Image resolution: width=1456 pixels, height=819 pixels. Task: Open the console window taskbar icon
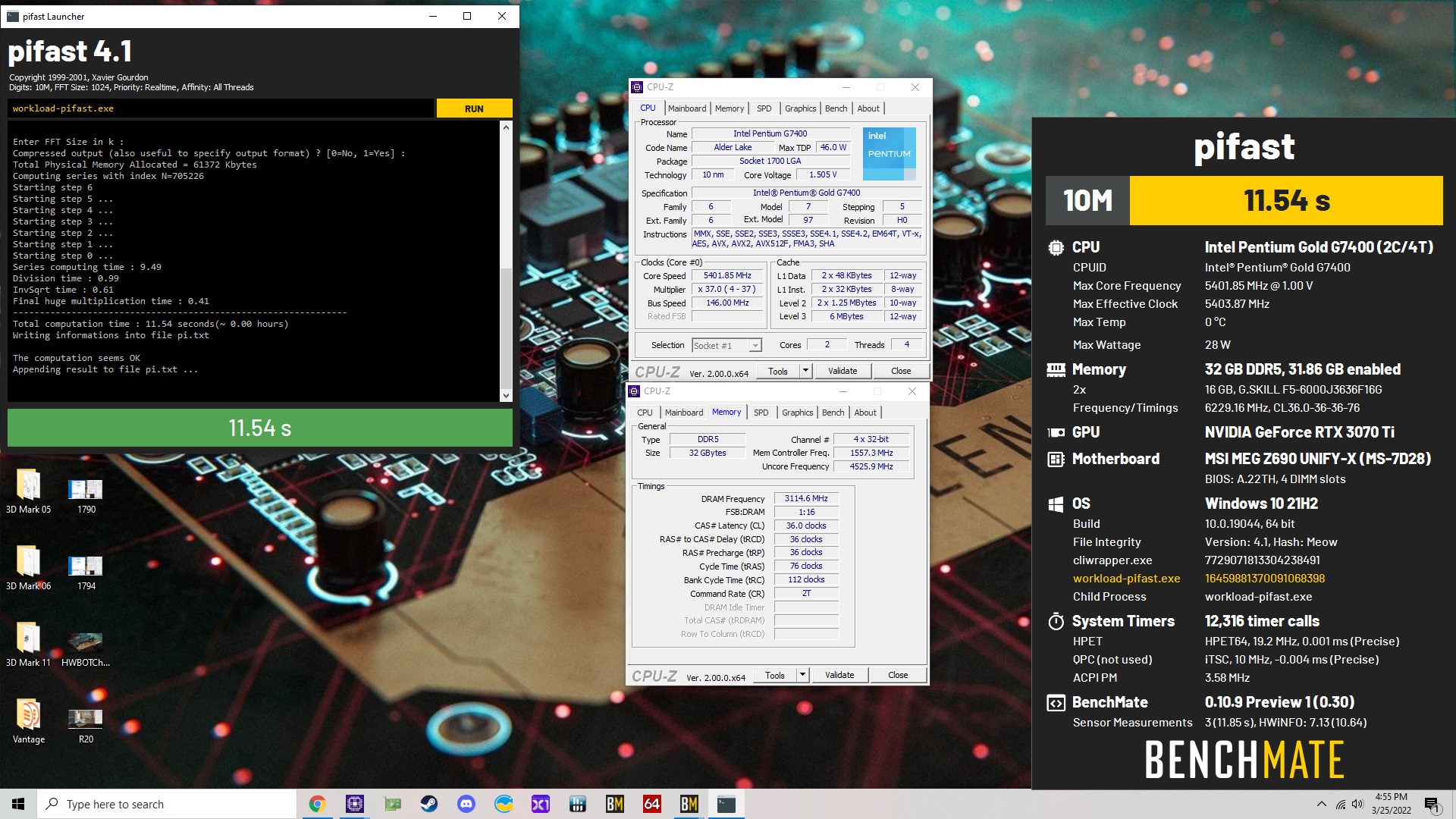point(726,804)
